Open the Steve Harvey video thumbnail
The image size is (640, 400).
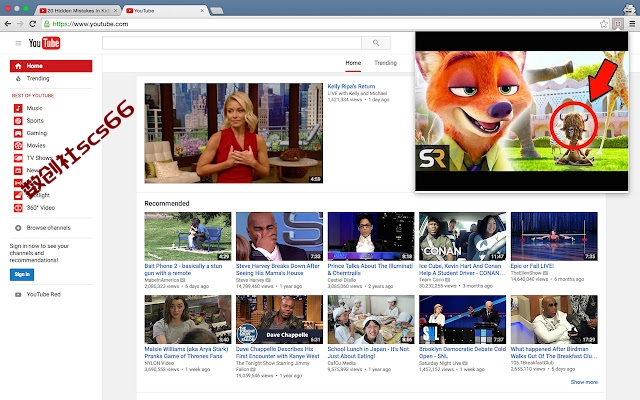tap(279, 236)
